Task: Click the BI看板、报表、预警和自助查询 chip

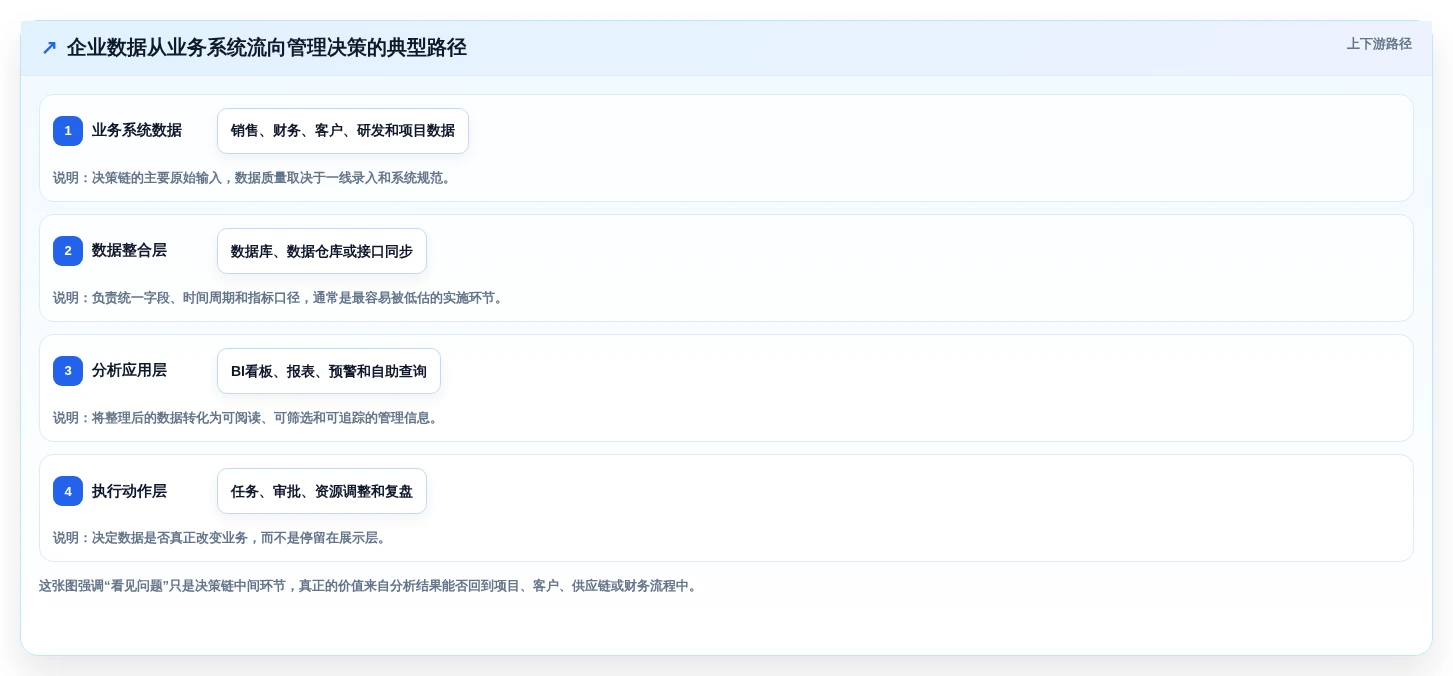Action: coord(329,371)
